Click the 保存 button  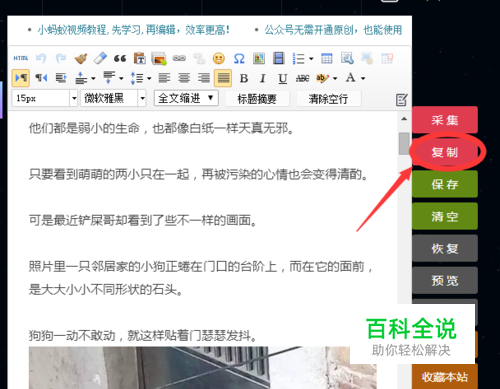click(x=445, y=184)
